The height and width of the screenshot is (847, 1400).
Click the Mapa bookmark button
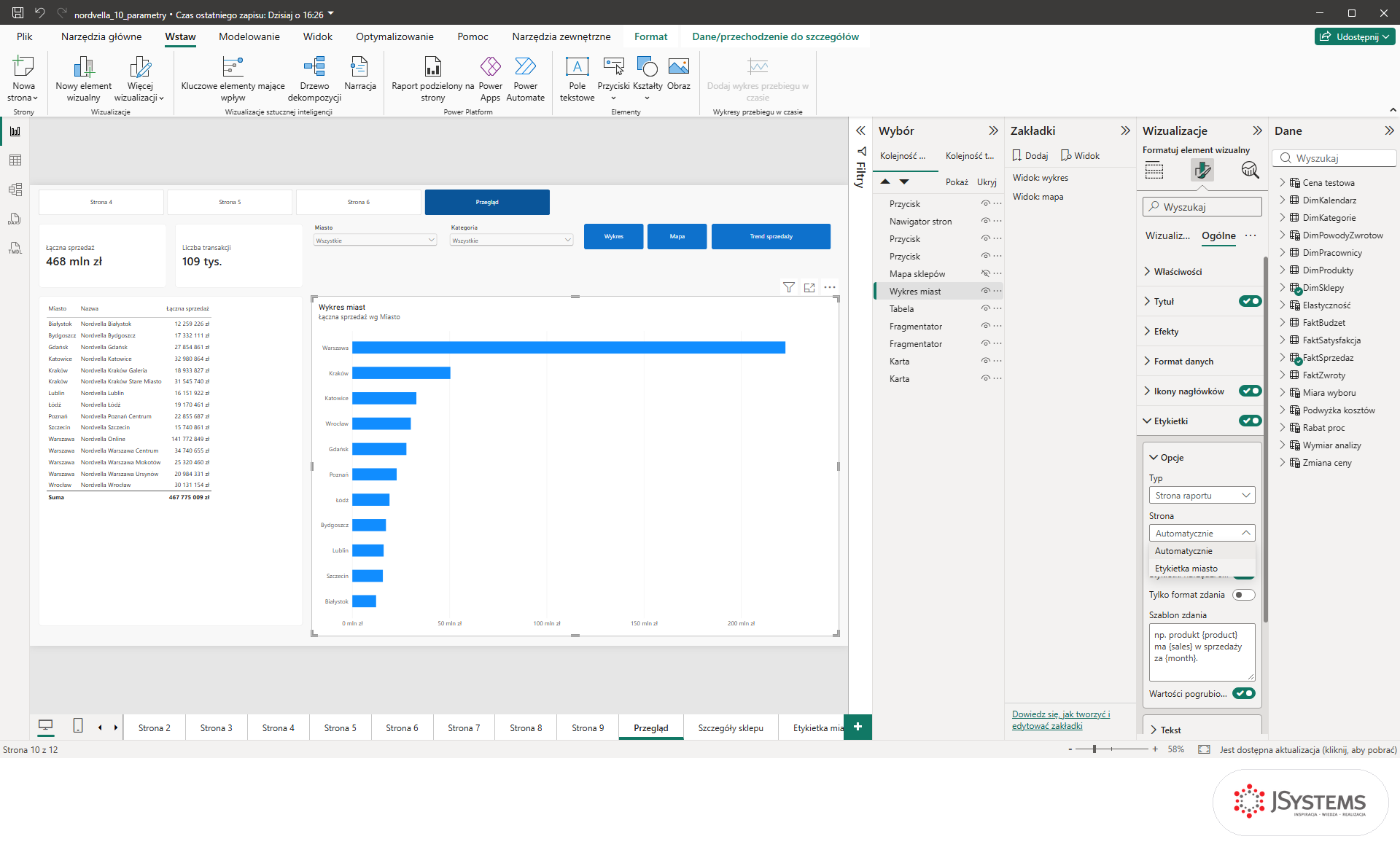[x=677, y=237]
